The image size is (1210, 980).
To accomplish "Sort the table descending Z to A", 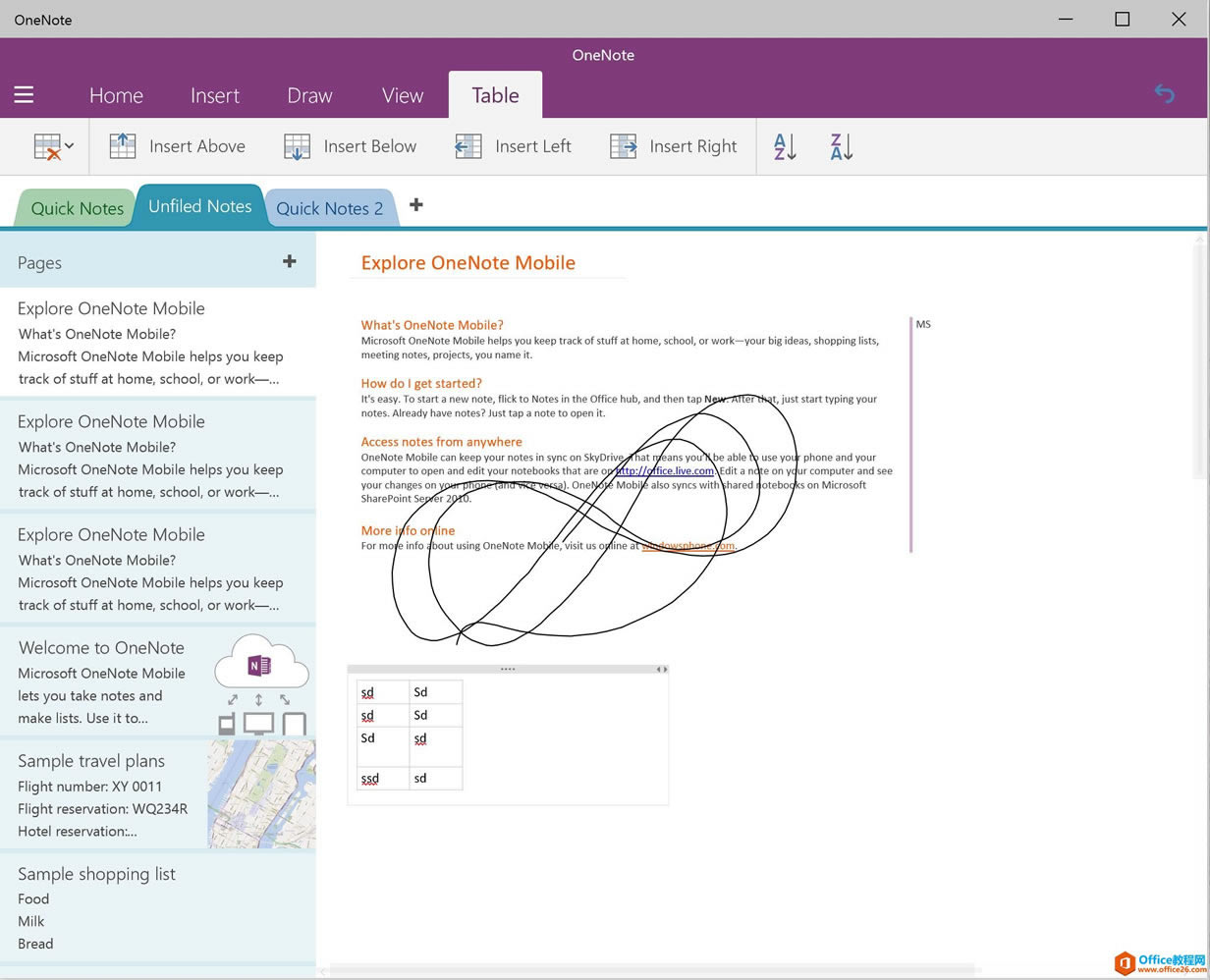I will [x=840, y=145].
